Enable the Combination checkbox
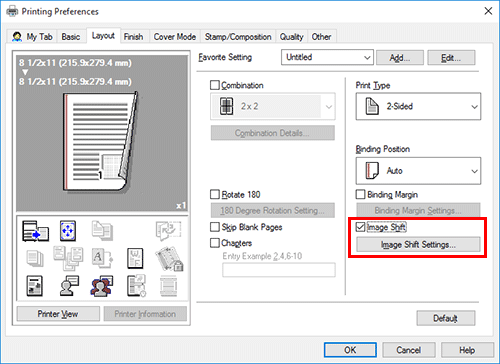The image size is (500, 364). [215, 85]
